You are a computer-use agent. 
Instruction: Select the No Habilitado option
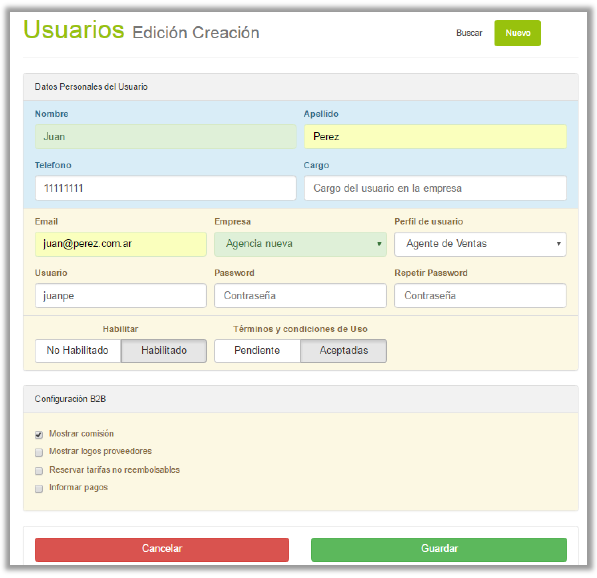click(78, 351)
